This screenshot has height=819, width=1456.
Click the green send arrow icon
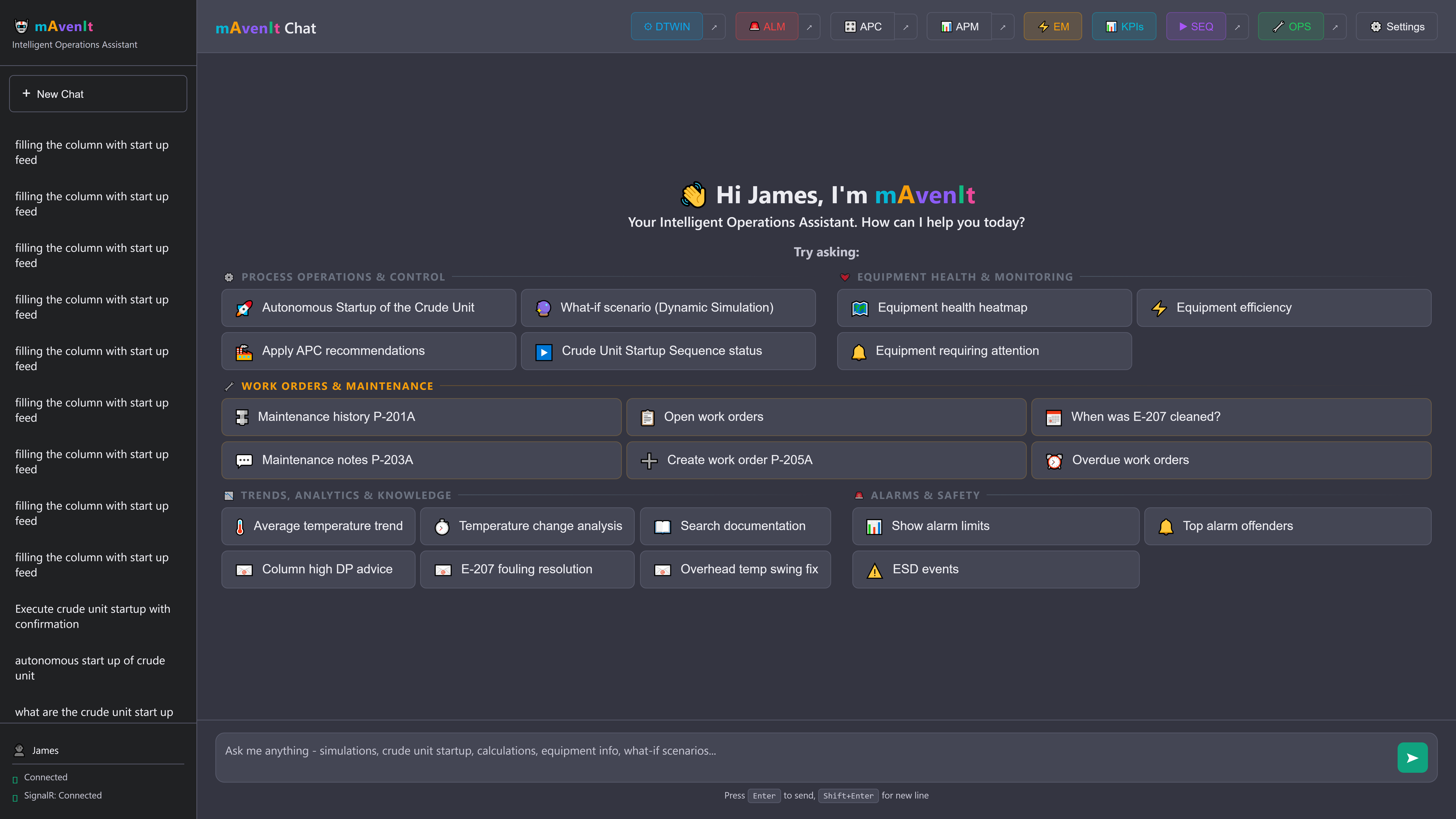1412,757
